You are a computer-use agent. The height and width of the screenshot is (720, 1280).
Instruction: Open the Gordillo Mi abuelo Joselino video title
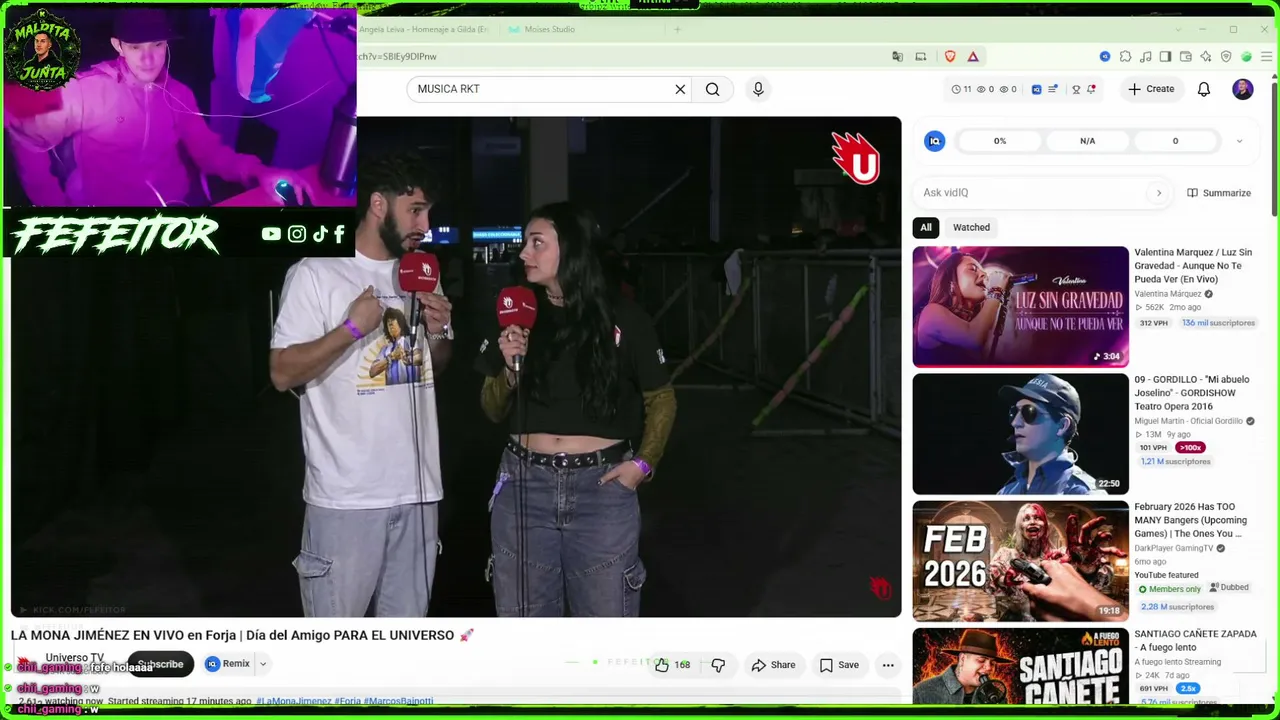pyautogui.click(x=1192, y=393)
